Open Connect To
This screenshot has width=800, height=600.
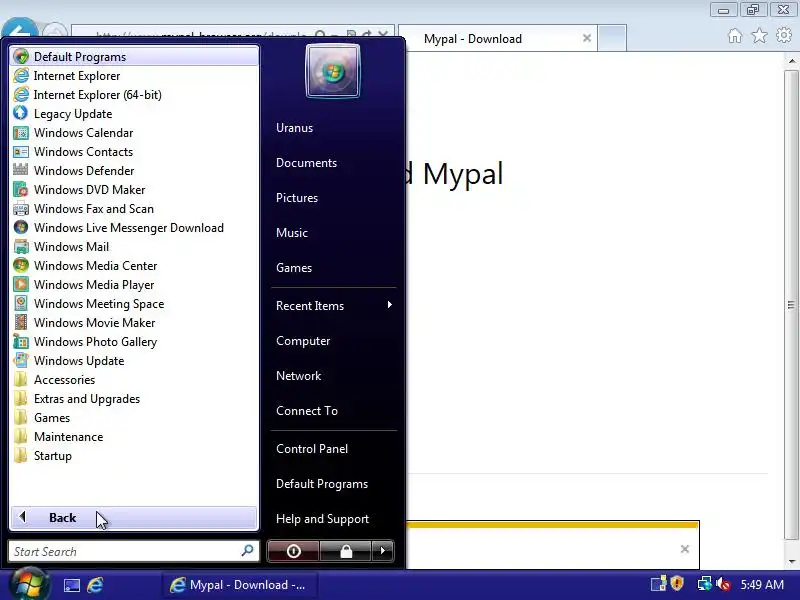coord(307,411)
